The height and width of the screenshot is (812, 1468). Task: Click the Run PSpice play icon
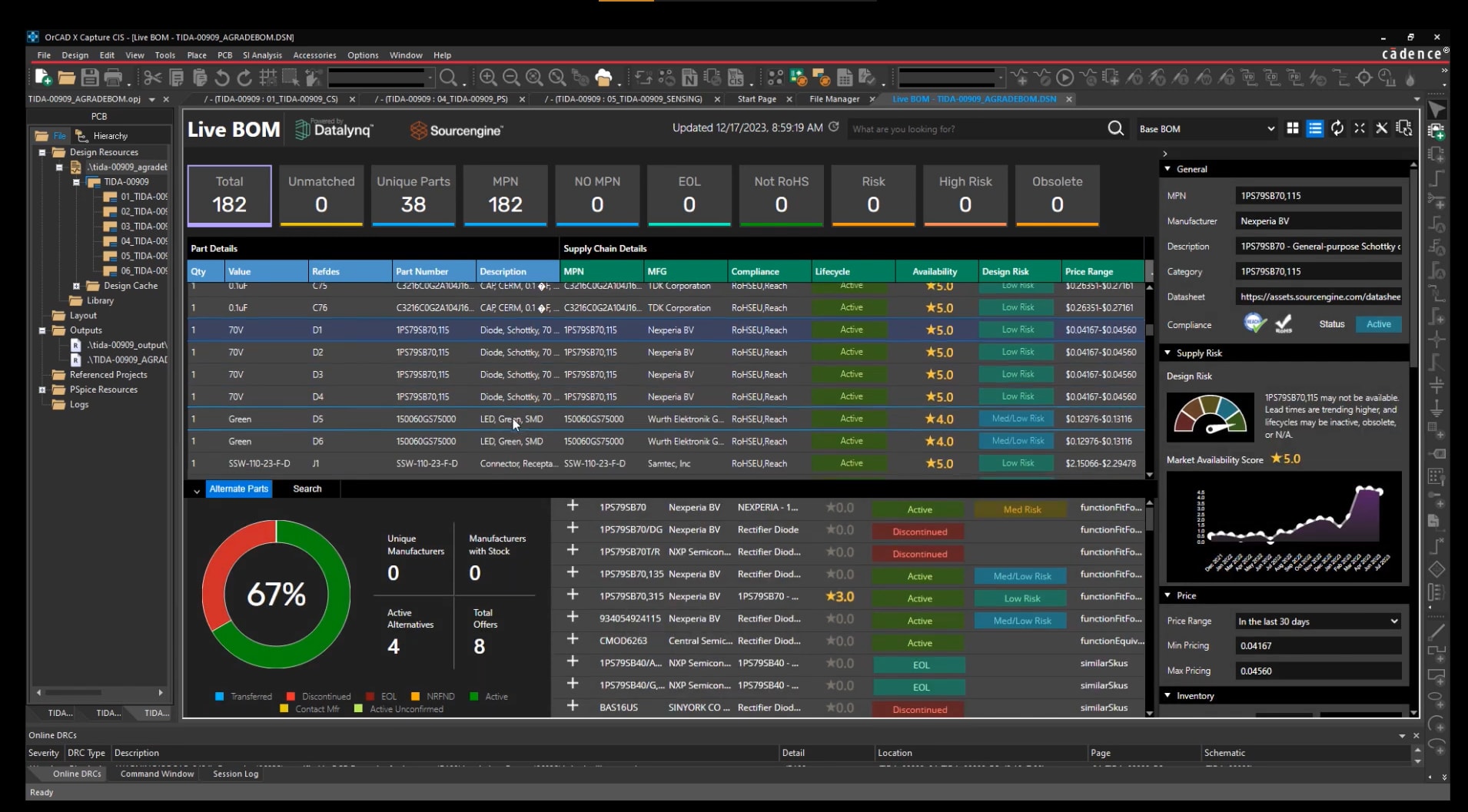[x=1065, y=78]
